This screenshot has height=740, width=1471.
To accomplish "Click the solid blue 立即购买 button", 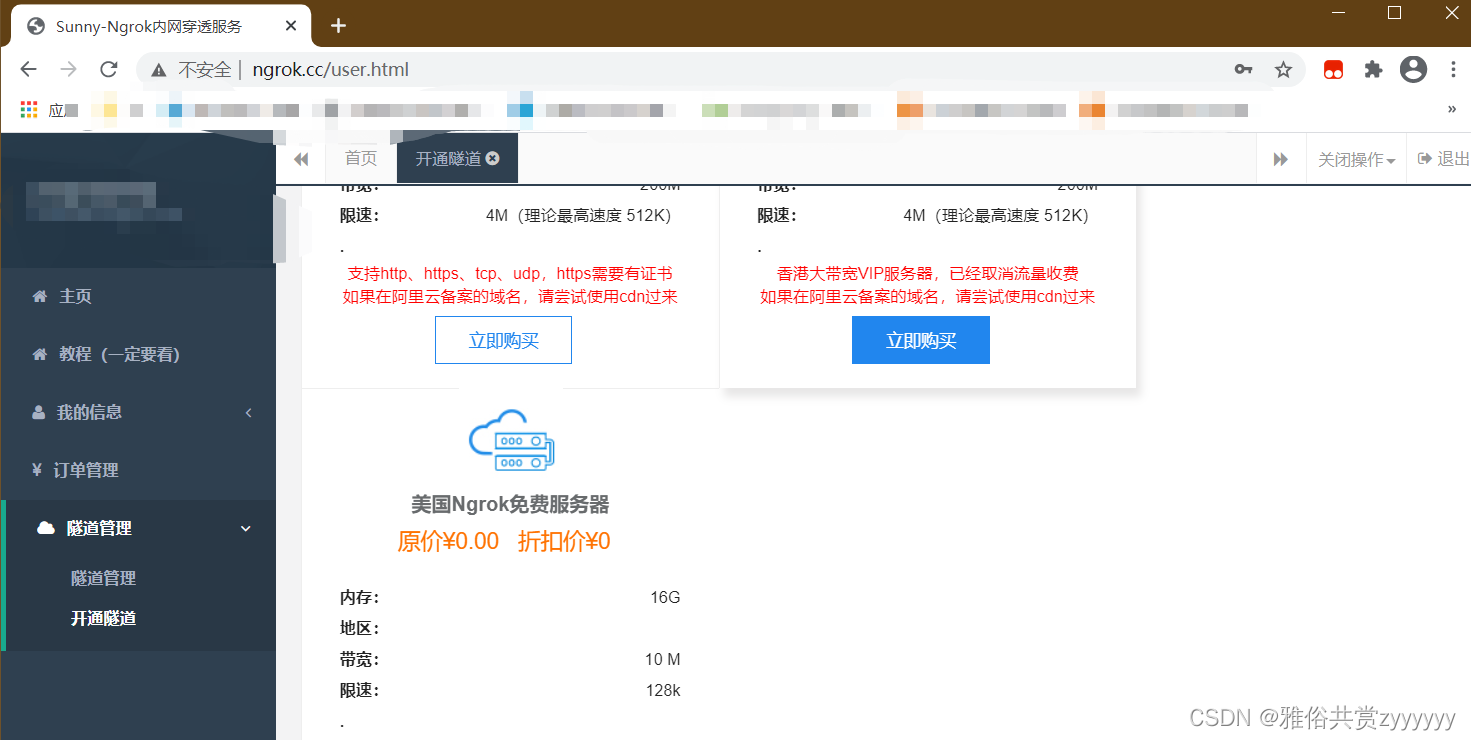I will [x=921, y=340].
